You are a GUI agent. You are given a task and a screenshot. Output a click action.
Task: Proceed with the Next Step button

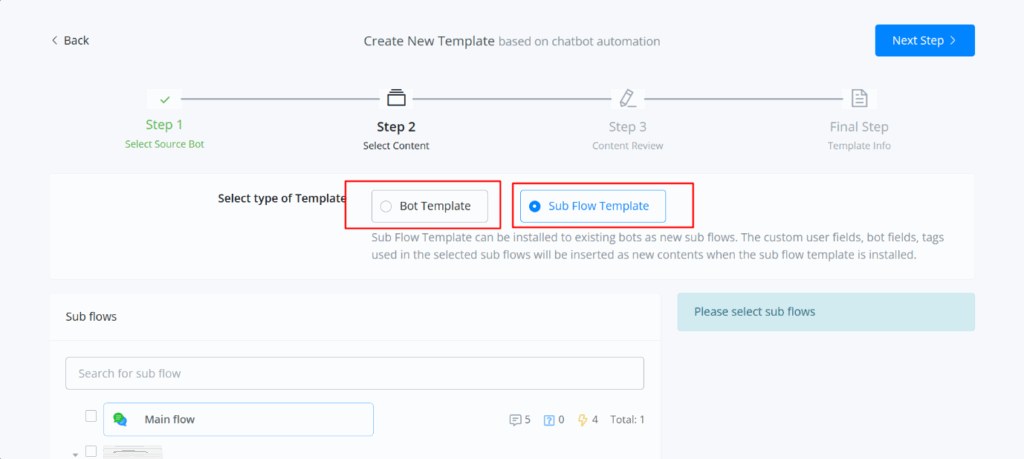[x=924, y=41]
